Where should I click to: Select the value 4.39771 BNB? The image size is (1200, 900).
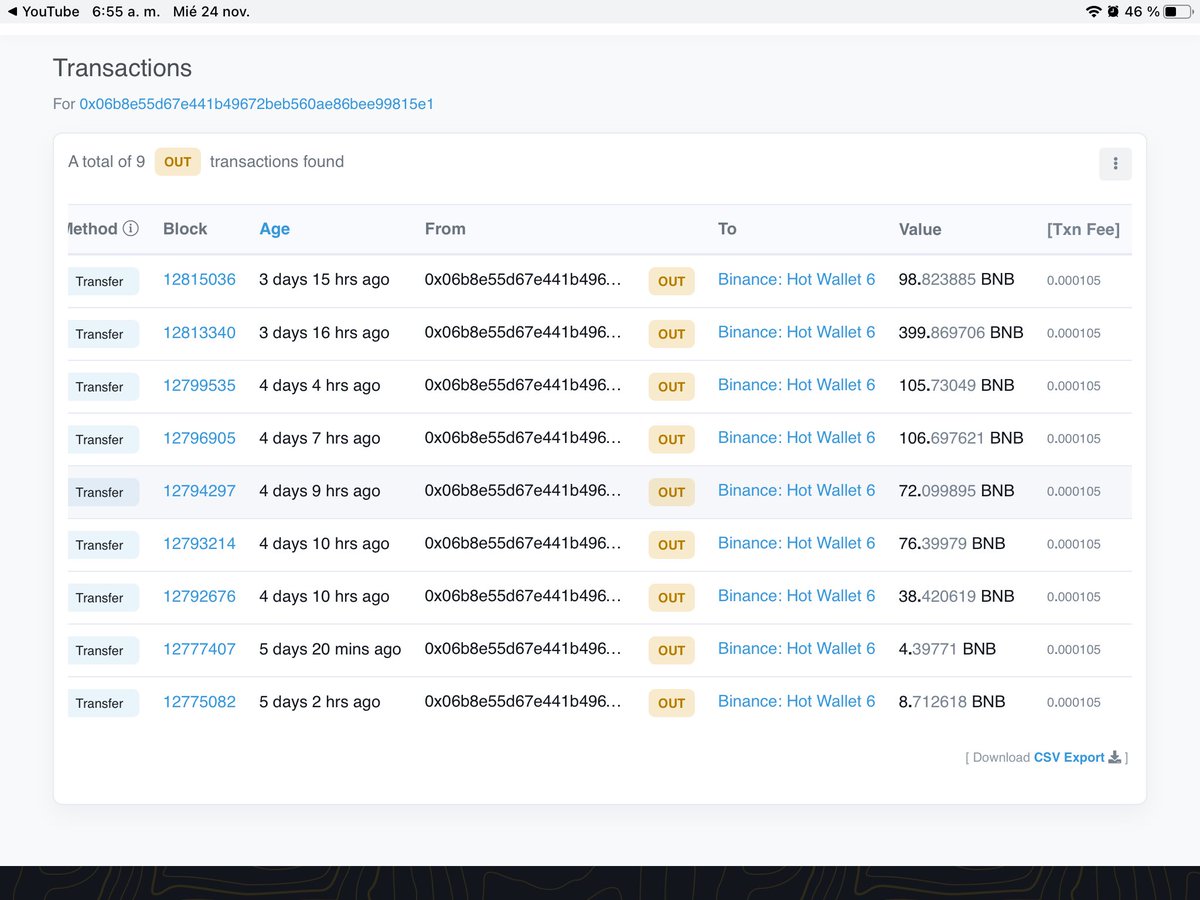point(947,649)
